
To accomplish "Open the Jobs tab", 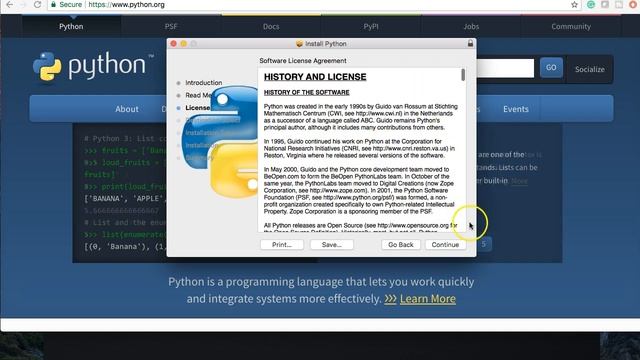I will 471,27.
